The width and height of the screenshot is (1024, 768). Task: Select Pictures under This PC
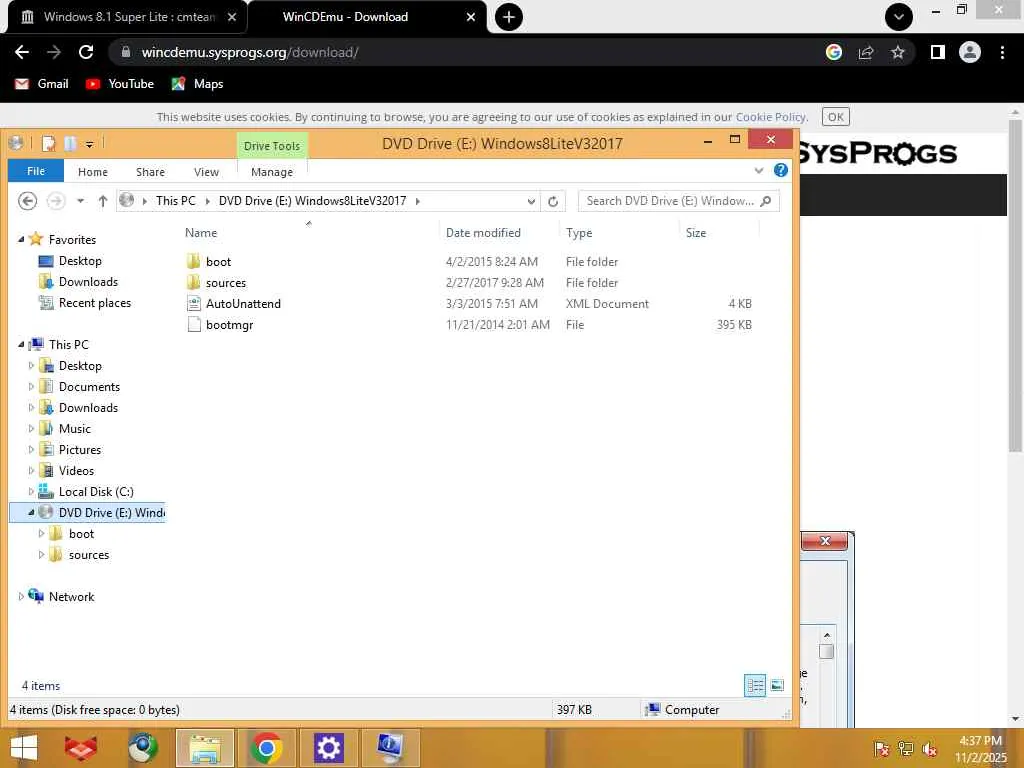(x=80, y=449)
